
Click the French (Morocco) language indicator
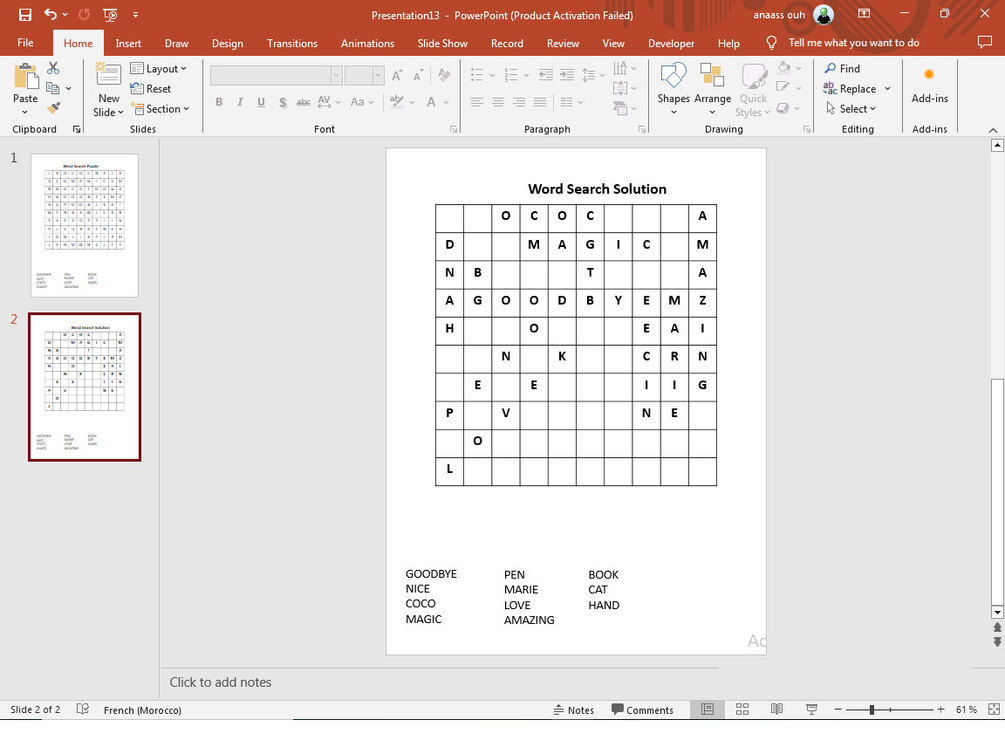[x=142, y=710]
